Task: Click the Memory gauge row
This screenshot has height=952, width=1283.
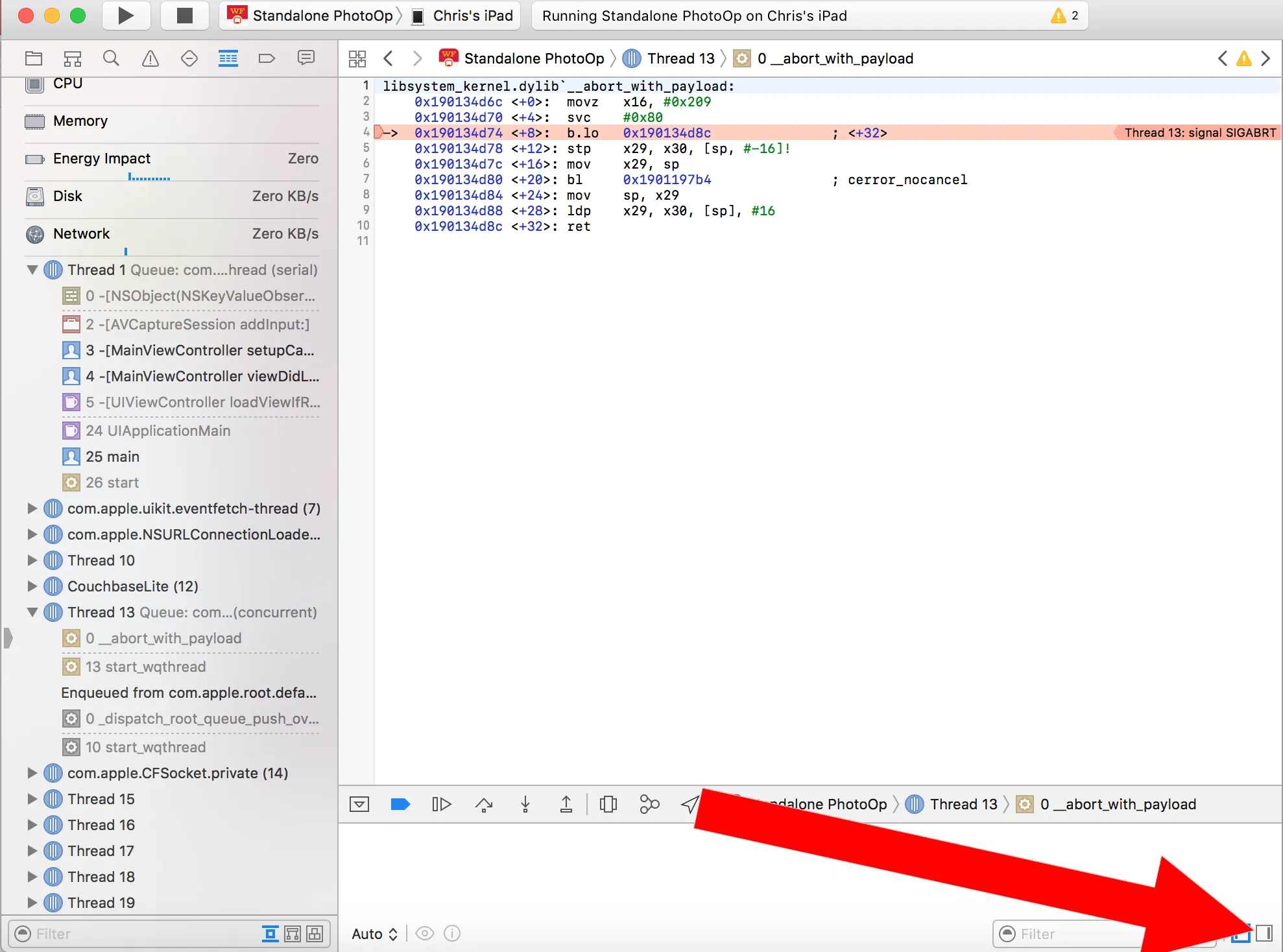Action: (80, 121)
